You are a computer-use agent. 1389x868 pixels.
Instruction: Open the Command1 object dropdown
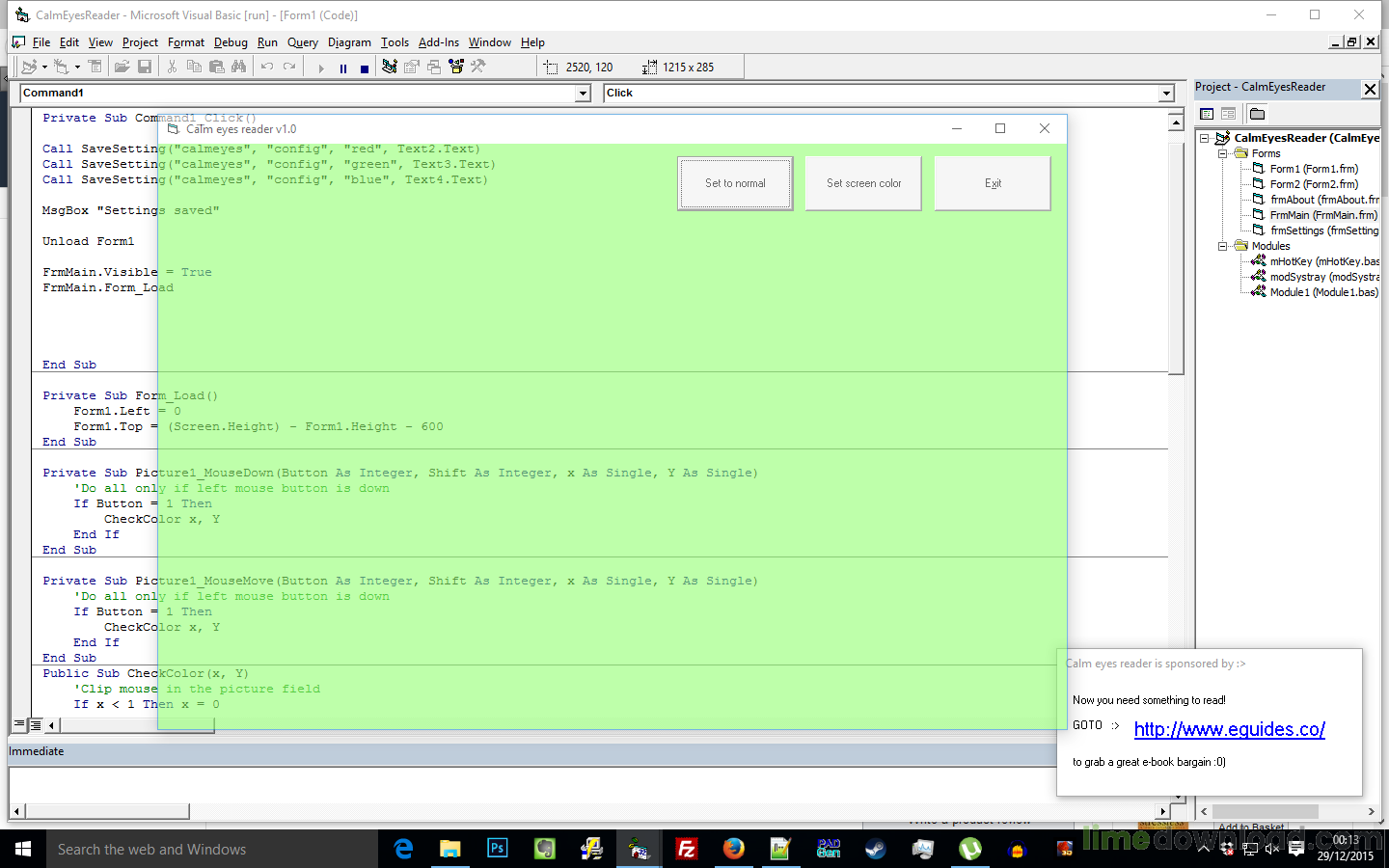(x=584, y=93)
